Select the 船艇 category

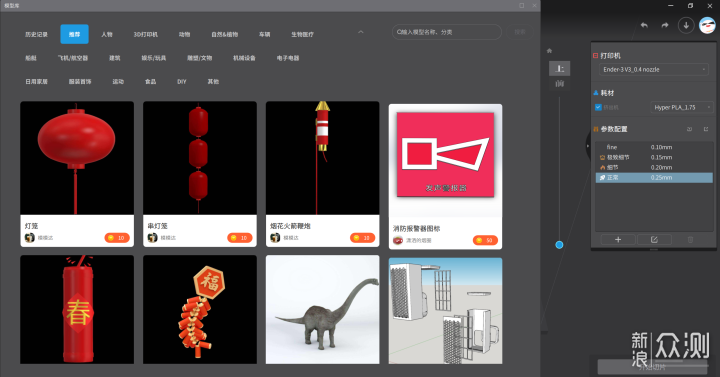pos(31,58)
